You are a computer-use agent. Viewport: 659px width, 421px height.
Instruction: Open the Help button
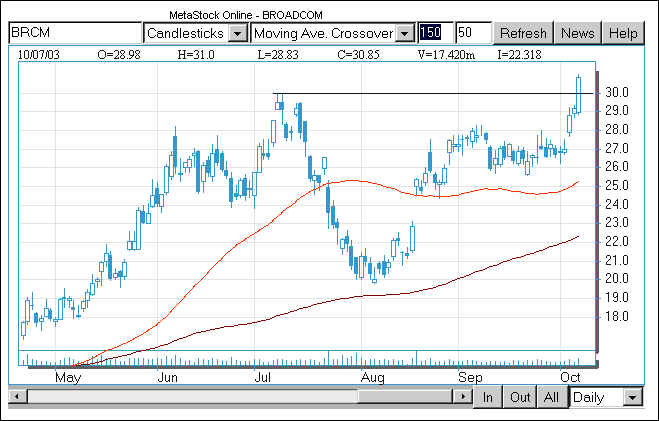pos(623,33)
